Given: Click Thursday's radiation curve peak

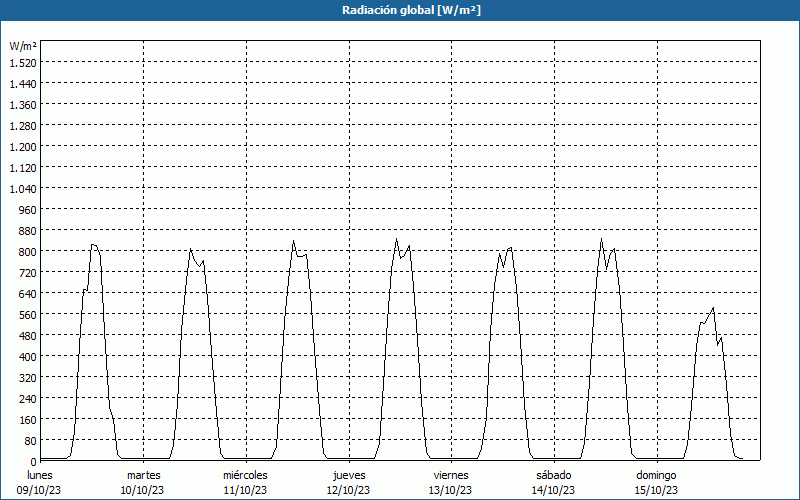Looking at the screenshot, I should tap(396, 239).
